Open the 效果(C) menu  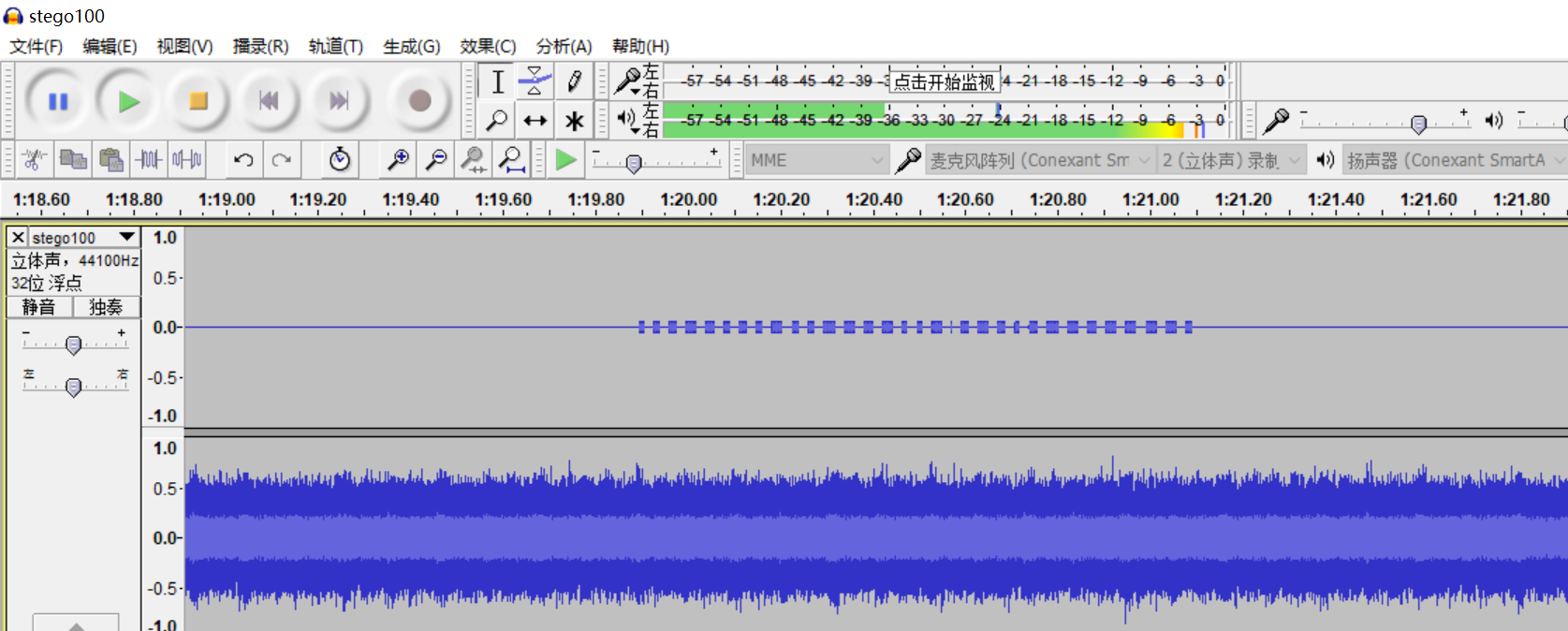(488, 46)
